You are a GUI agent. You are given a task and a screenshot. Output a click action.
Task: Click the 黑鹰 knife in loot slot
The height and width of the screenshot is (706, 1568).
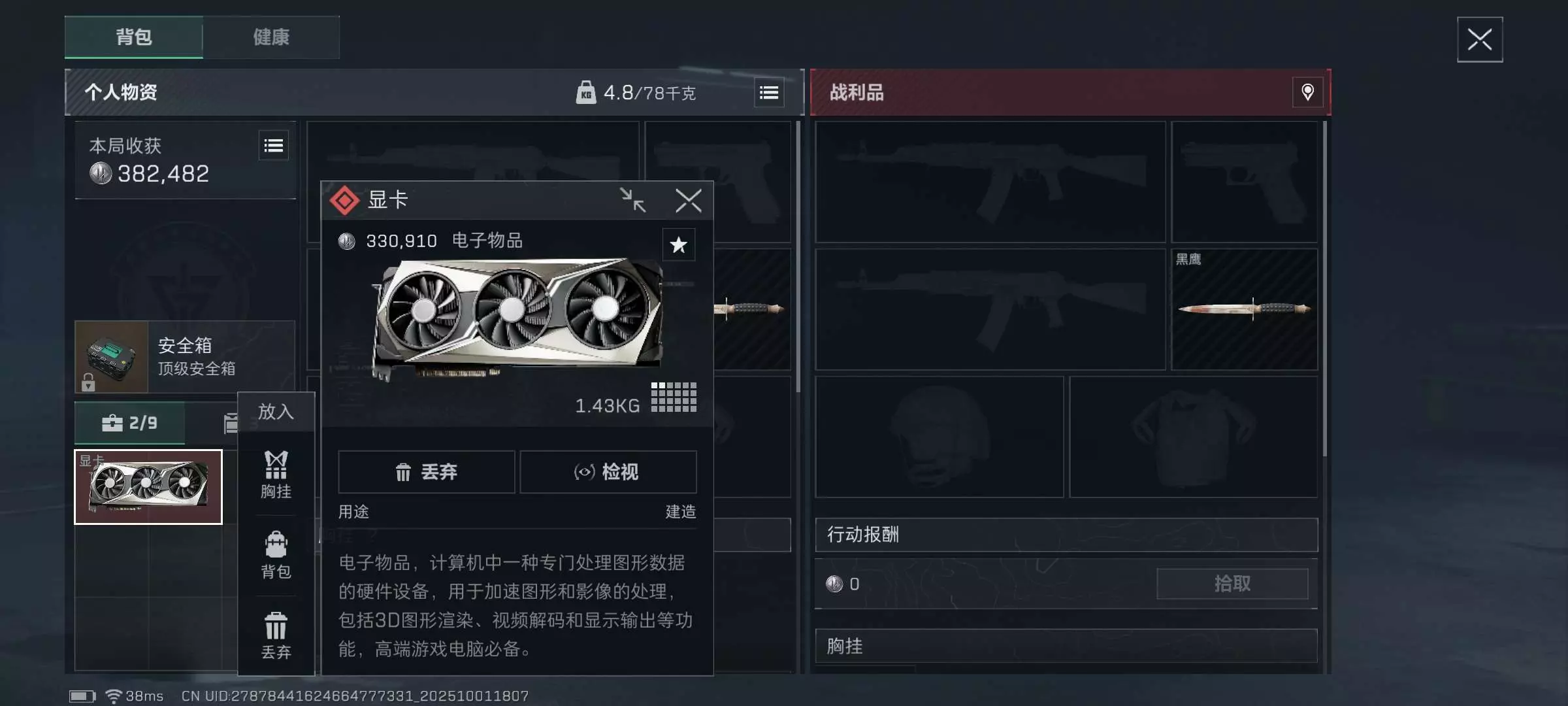tap(1244, 309)
